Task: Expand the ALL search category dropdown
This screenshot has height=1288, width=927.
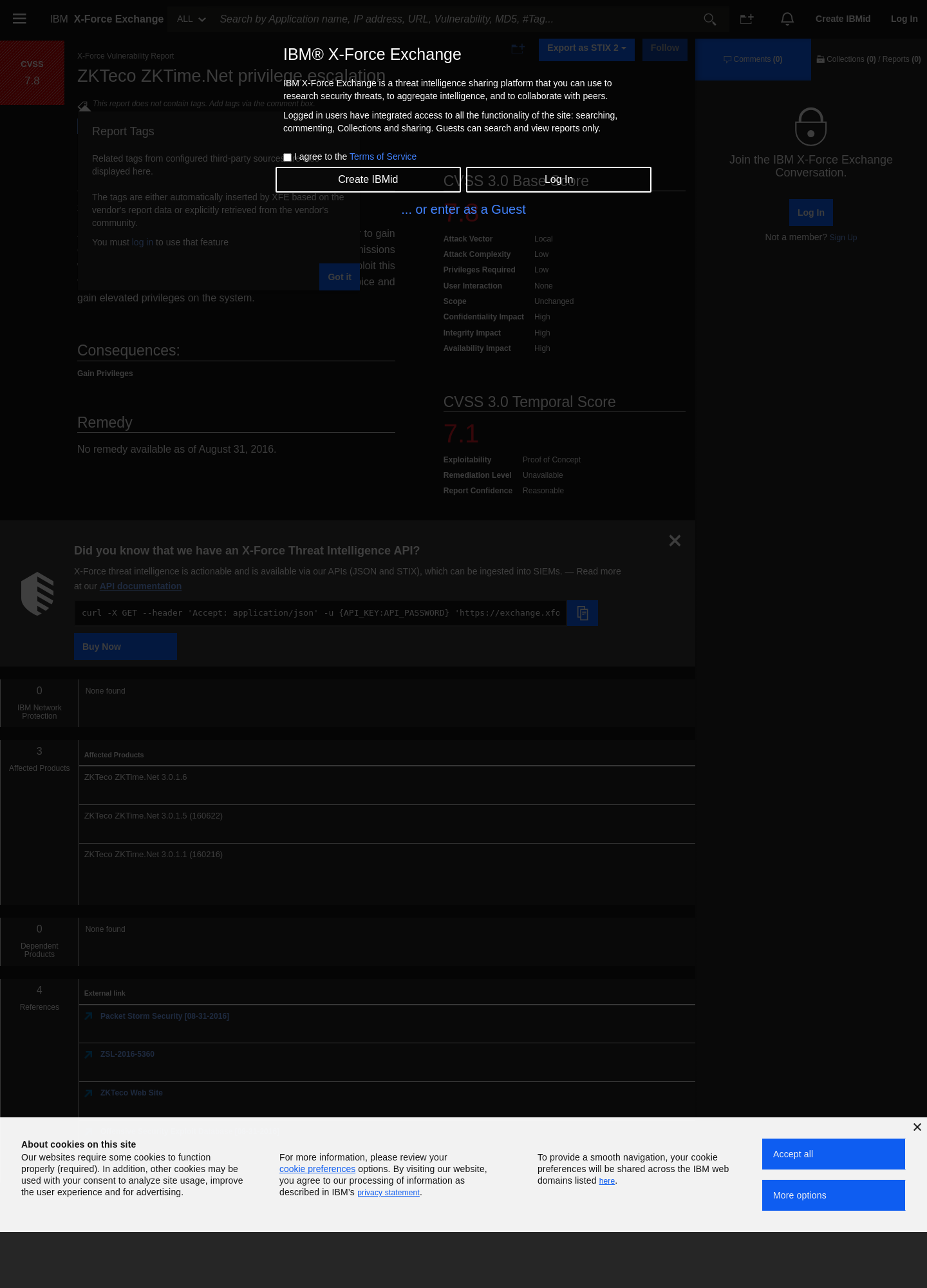Action: point(191,19)
